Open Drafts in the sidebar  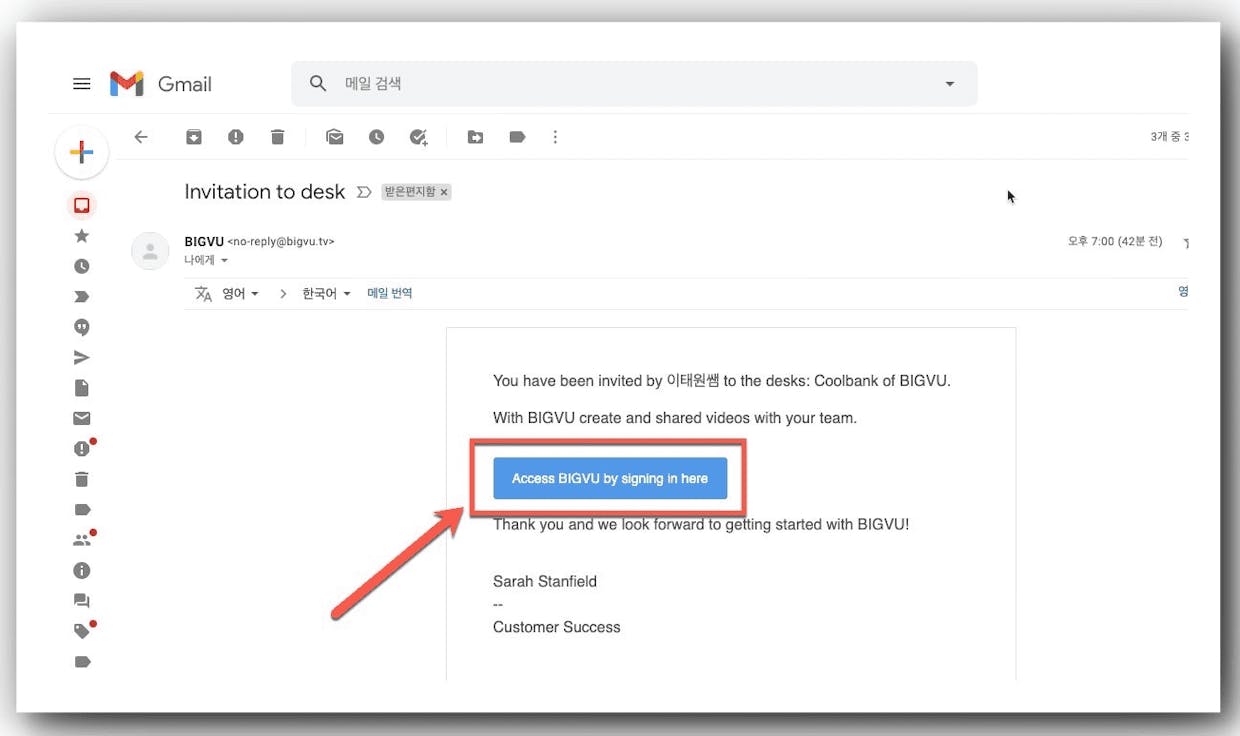click(x=82, y=388)
